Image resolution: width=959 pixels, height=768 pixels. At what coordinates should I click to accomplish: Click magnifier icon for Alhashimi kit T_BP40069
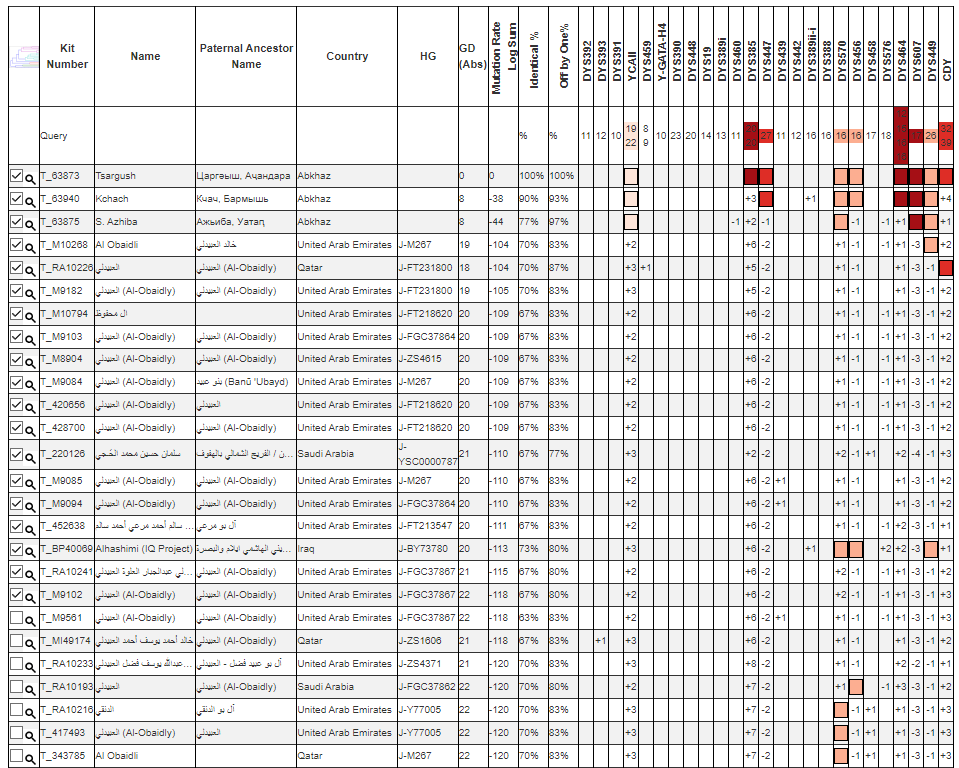[x=31, y=549]
